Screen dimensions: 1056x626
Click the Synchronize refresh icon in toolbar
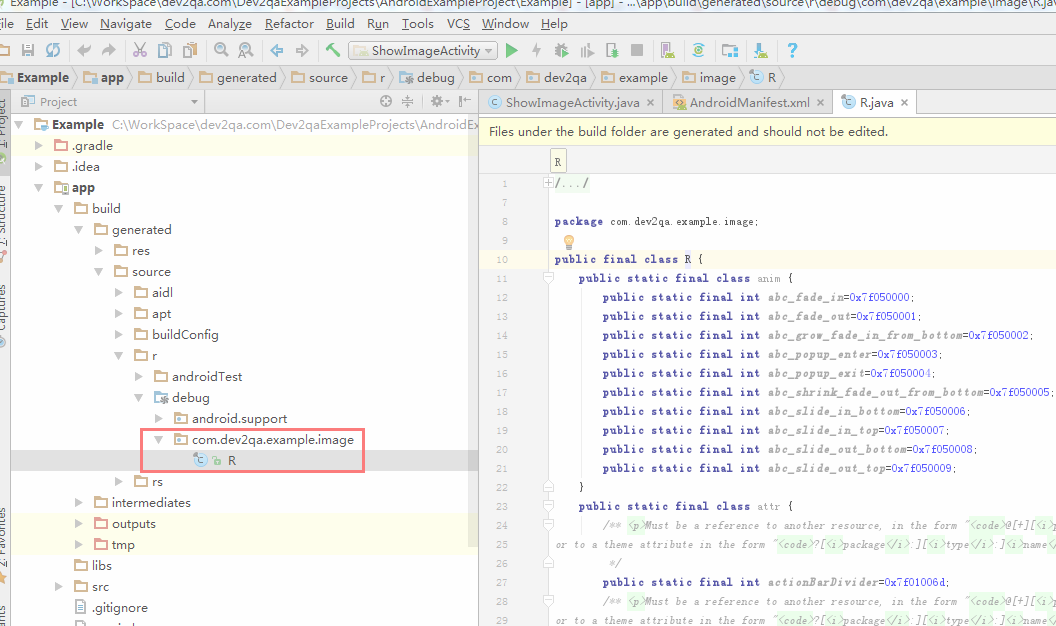click(52, 50)
